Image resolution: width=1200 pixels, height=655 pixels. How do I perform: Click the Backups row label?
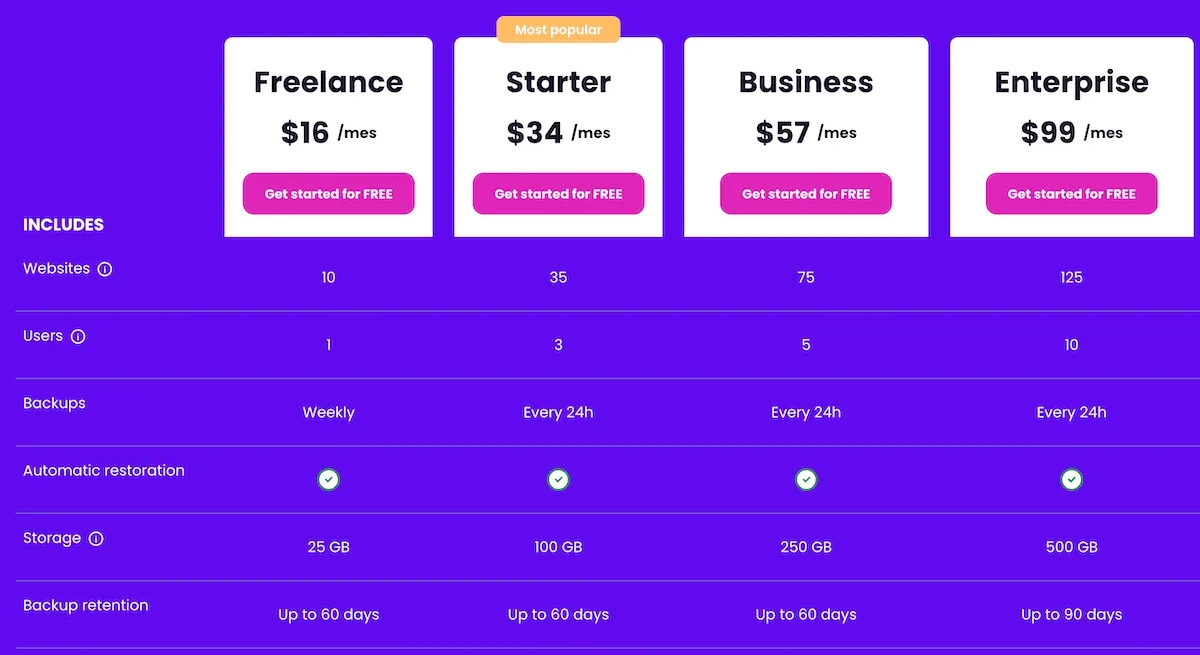[54, 403]
